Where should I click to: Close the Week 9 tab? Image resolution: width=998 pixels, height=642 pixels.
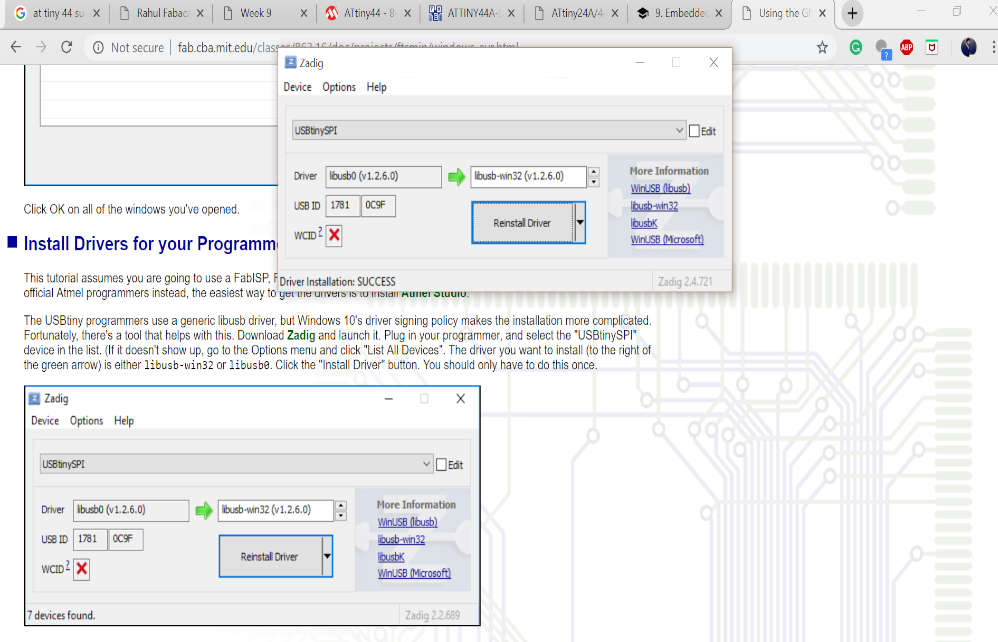[x=304, y=13]
